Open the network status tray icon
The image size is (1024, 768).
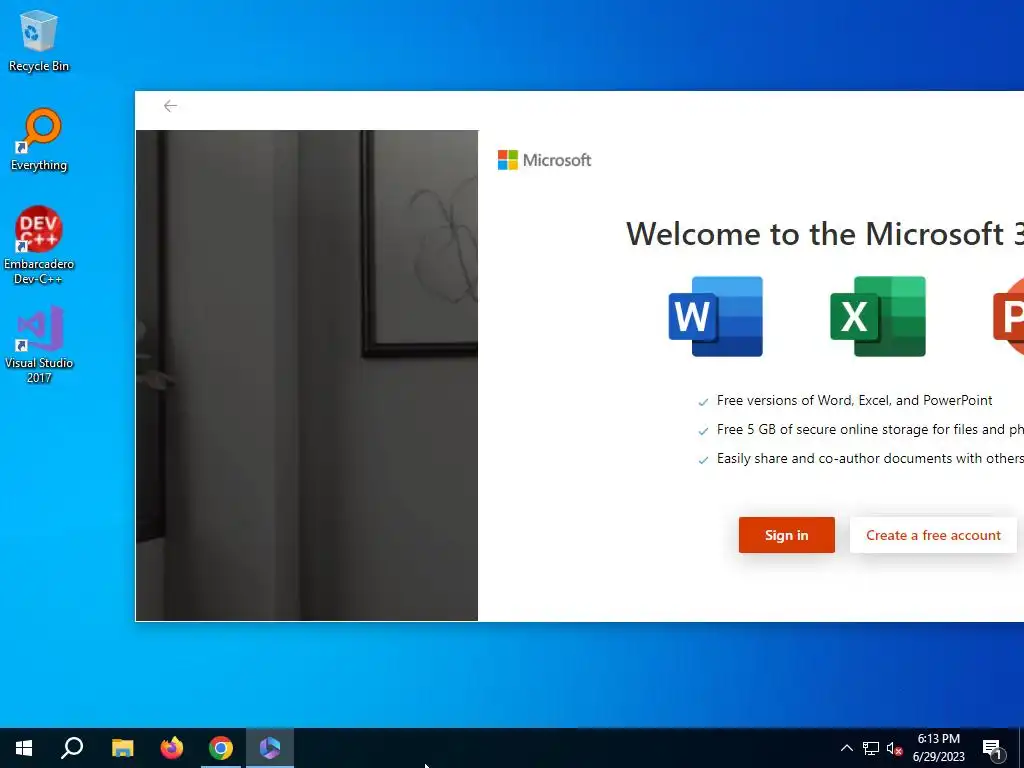pyautogui.click(x=871, y=748)
